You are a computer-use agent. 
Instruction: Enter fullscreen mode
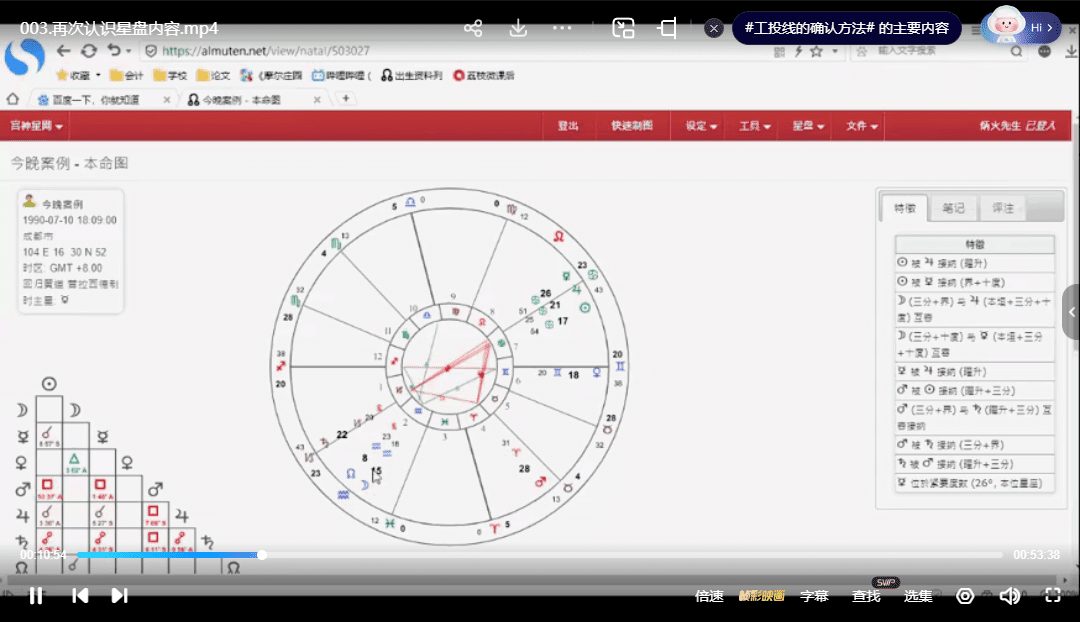click(1052, 596)
